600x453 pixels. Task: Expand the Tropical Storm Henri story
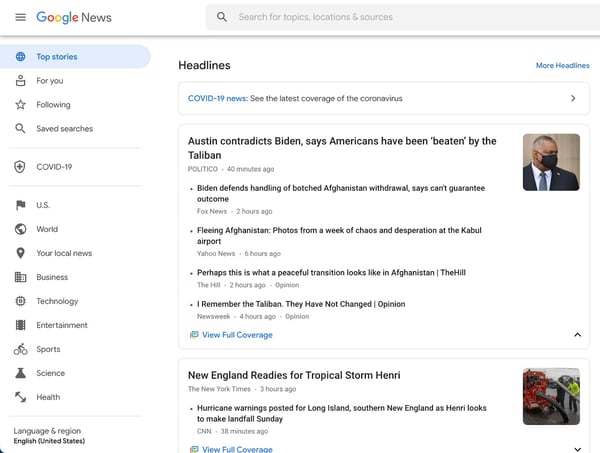(577, 449)
